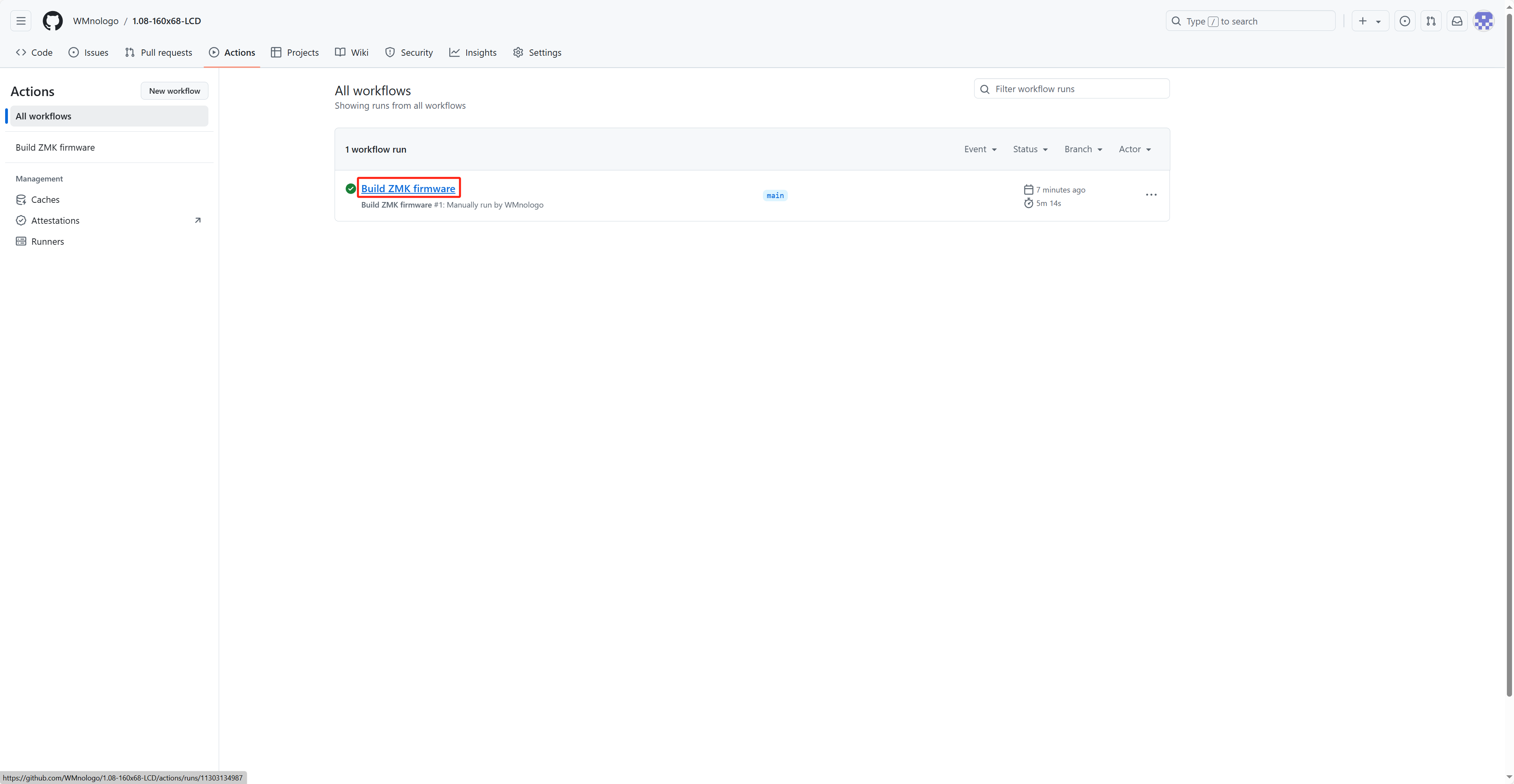Click the Wiki tab book icon

[x=340, y=52]
